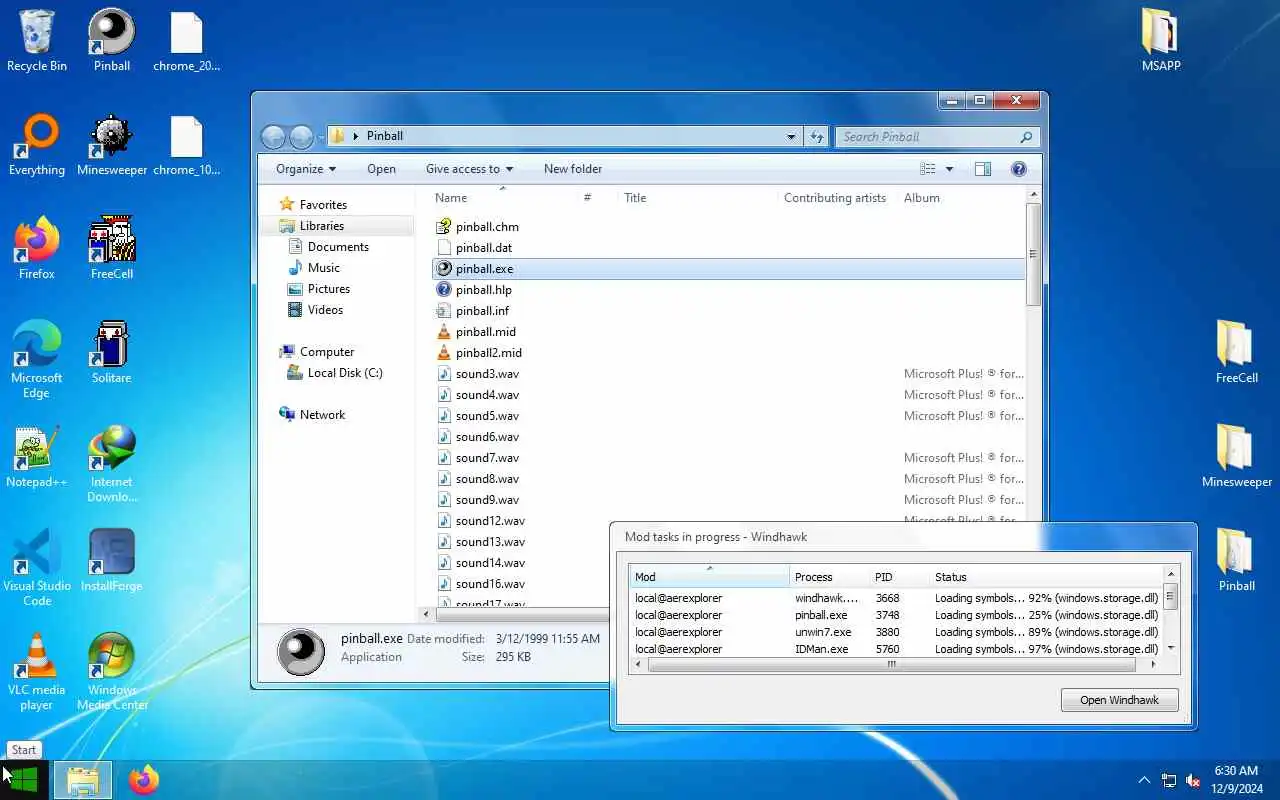Open the MSAPP folder on desktop
1280x800 pixels.
1161,40
